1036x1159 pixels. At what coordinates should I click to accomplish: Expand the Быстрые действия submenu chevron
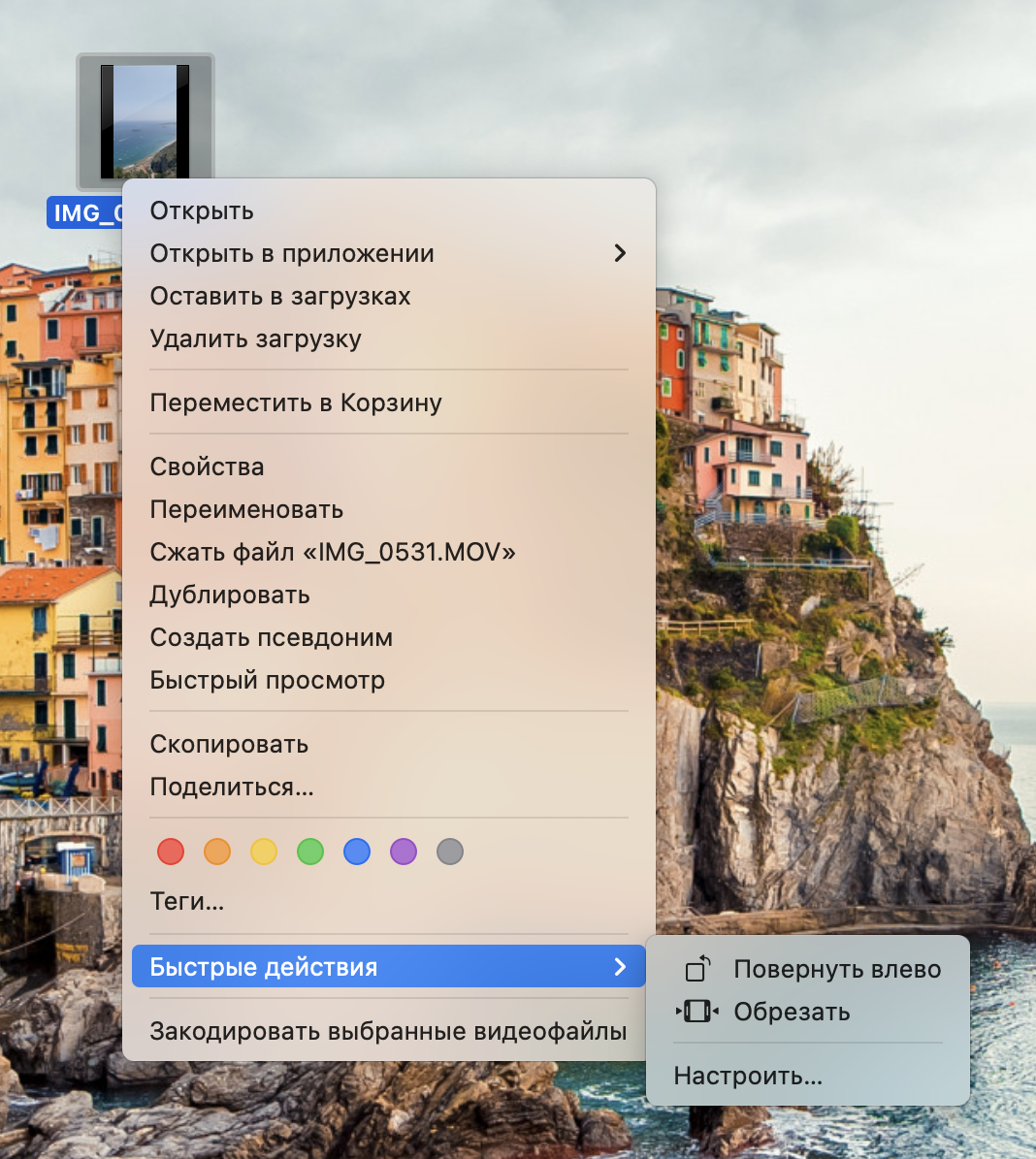pyautogui.click(x=621, y=966)
